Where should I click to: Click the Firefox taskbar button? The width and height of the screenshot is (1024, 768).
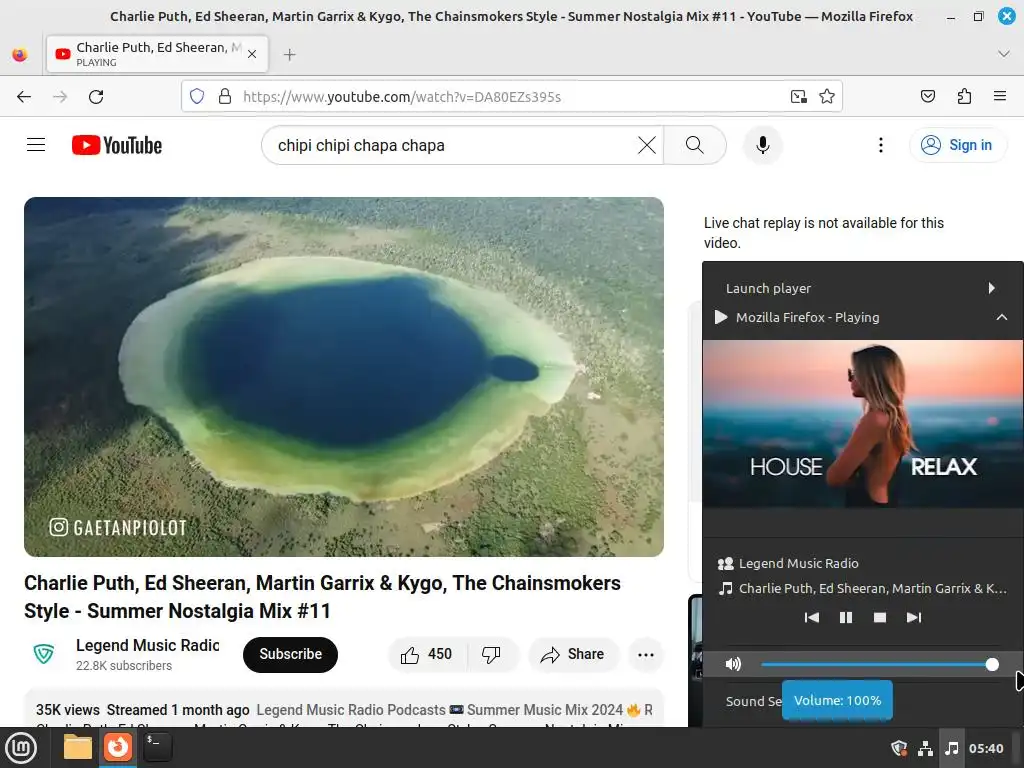118,748
